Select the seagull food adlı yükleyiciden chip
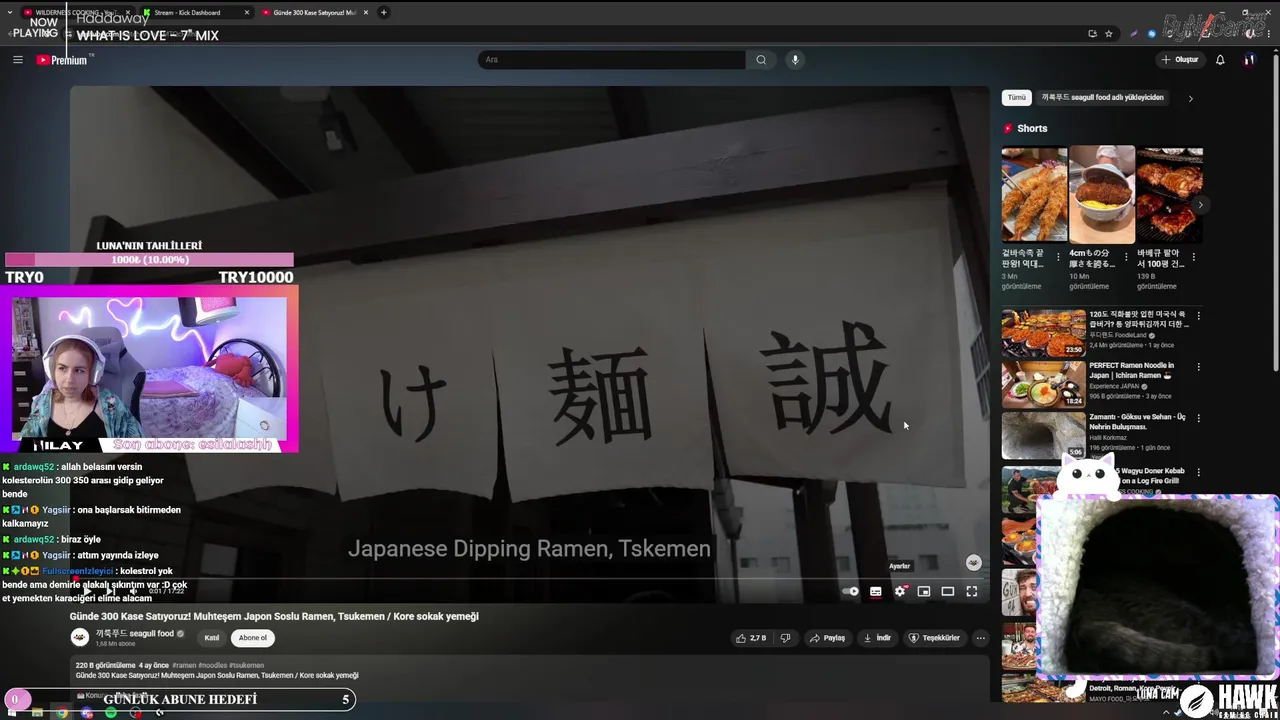Image resolution: width=1280 pixels, height=720 pixels. pos(1102,98)
